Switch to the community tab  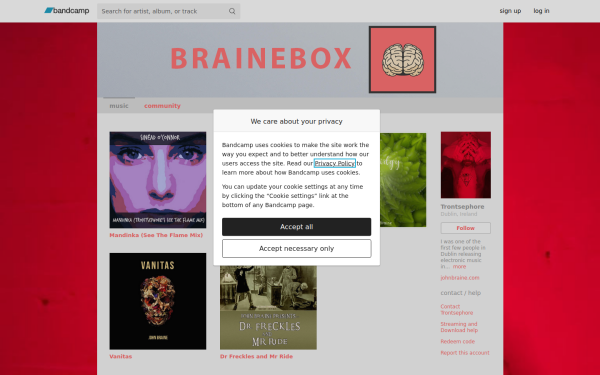pyautogui.click(x=162, y=106)
